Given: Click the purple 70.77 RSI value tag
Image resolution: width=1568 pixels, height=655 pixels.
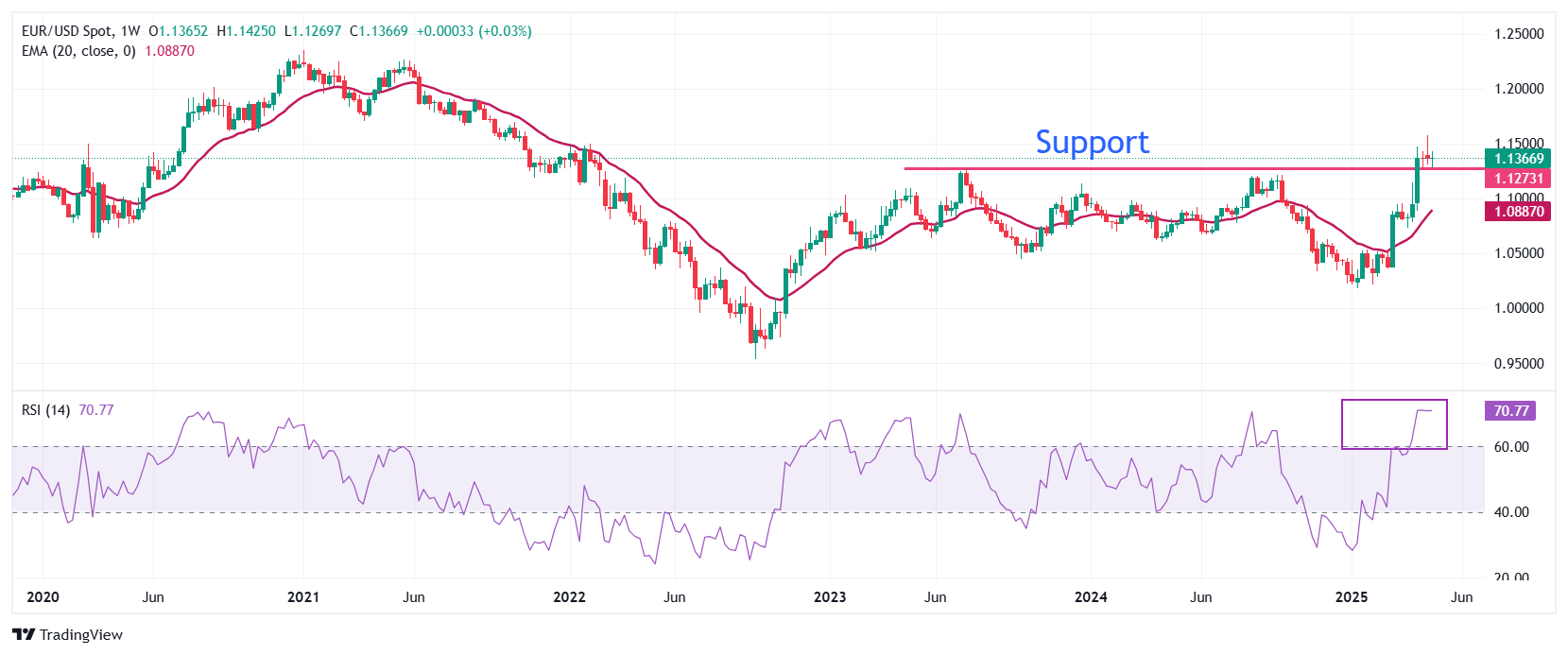Looking at the screenshot, I should pyautogui.click(x=1510, y=411).
